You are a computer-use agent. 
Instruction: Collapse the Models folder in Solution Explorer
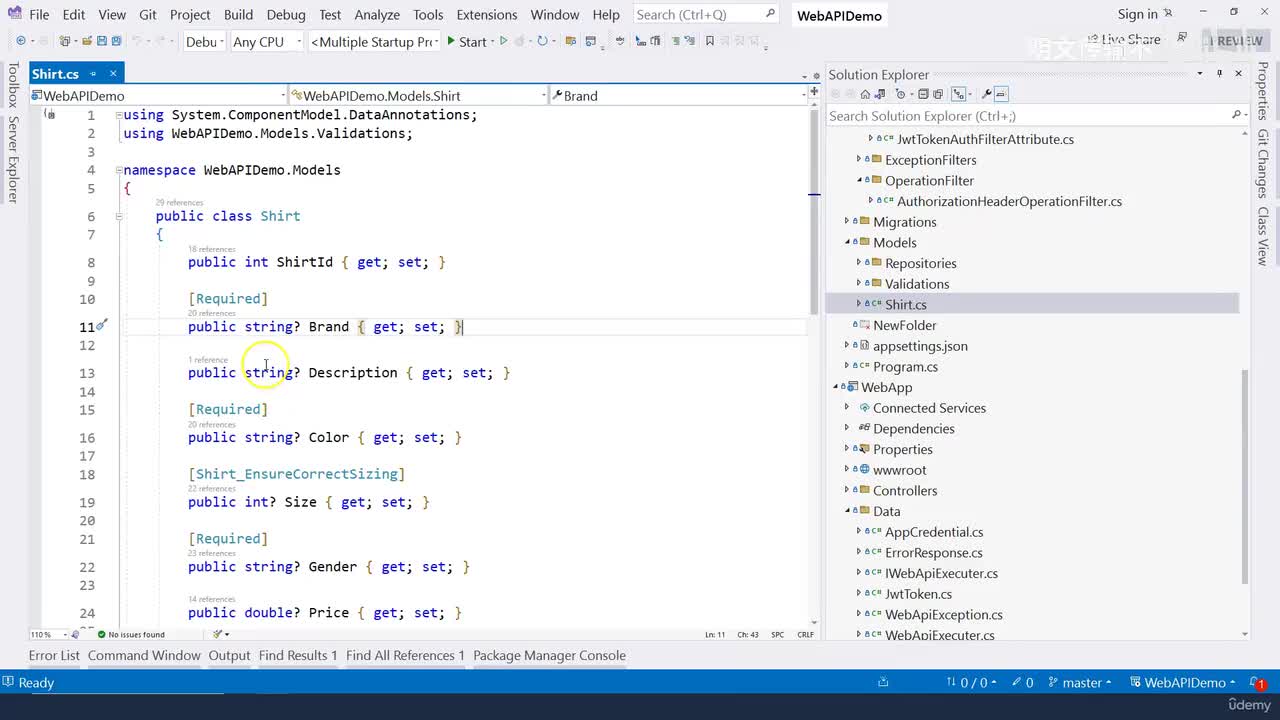(848, 243)
